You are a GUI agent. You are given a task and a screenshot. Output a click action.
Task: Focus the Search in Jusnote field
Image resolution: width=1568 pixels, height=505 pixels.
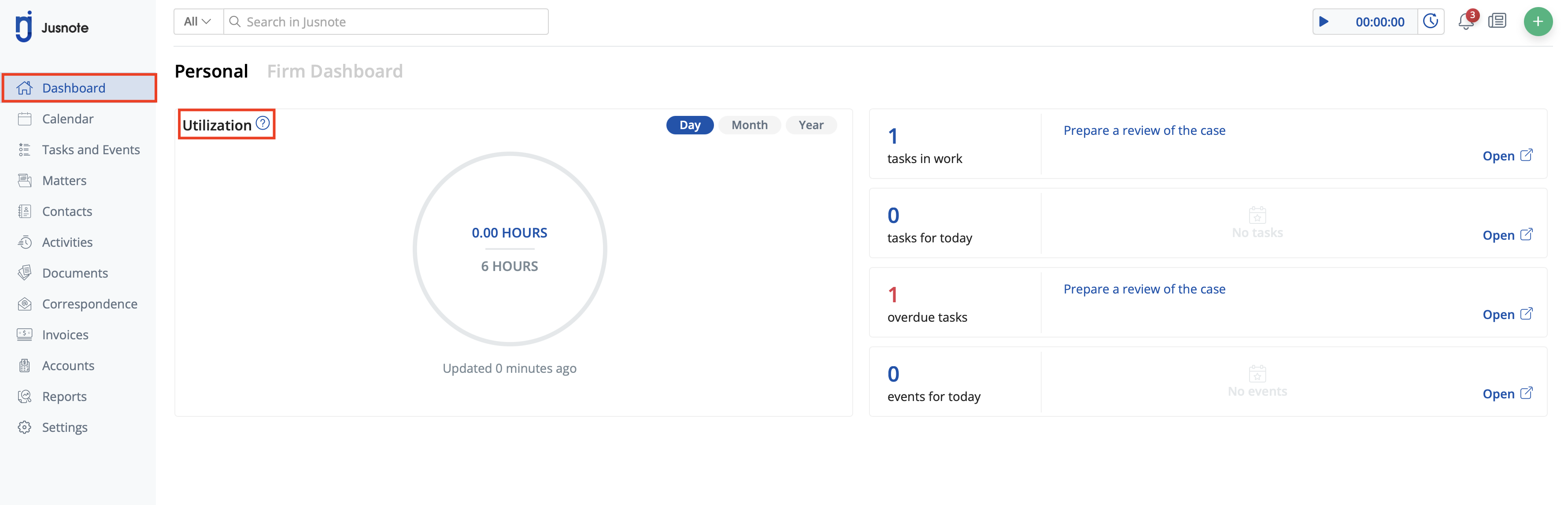pos(386,21)
